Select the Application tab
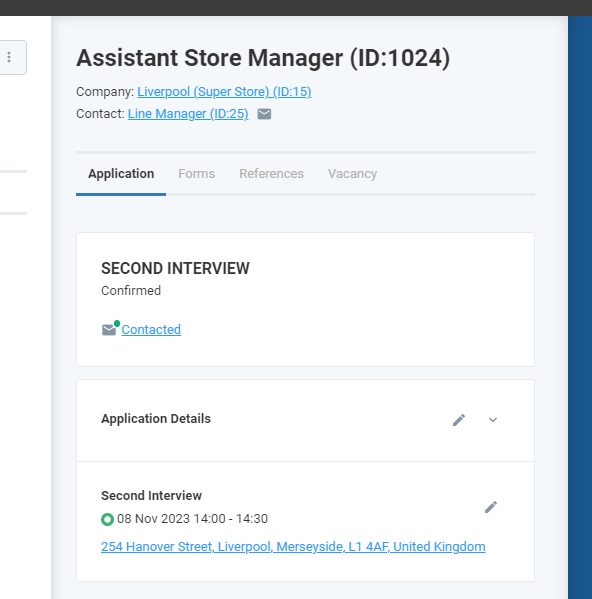The height and width of the screenshot is (599, 592). coord(121,174)
